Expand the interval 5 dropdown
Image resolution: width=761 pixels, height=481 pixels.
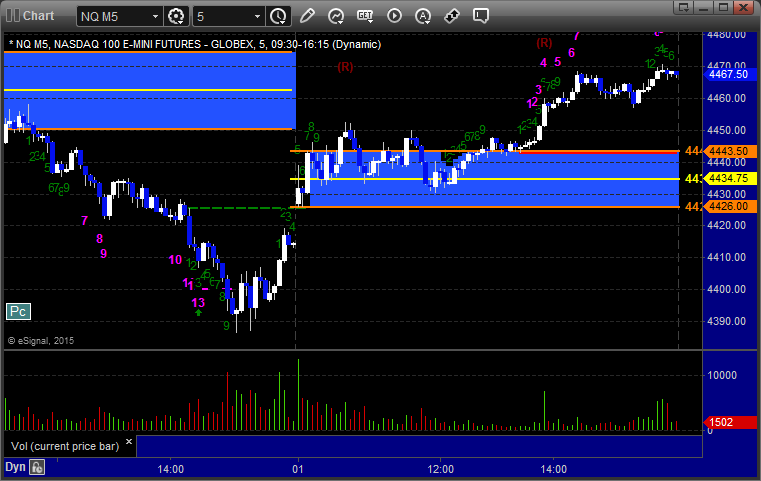(x=257, y=17)
